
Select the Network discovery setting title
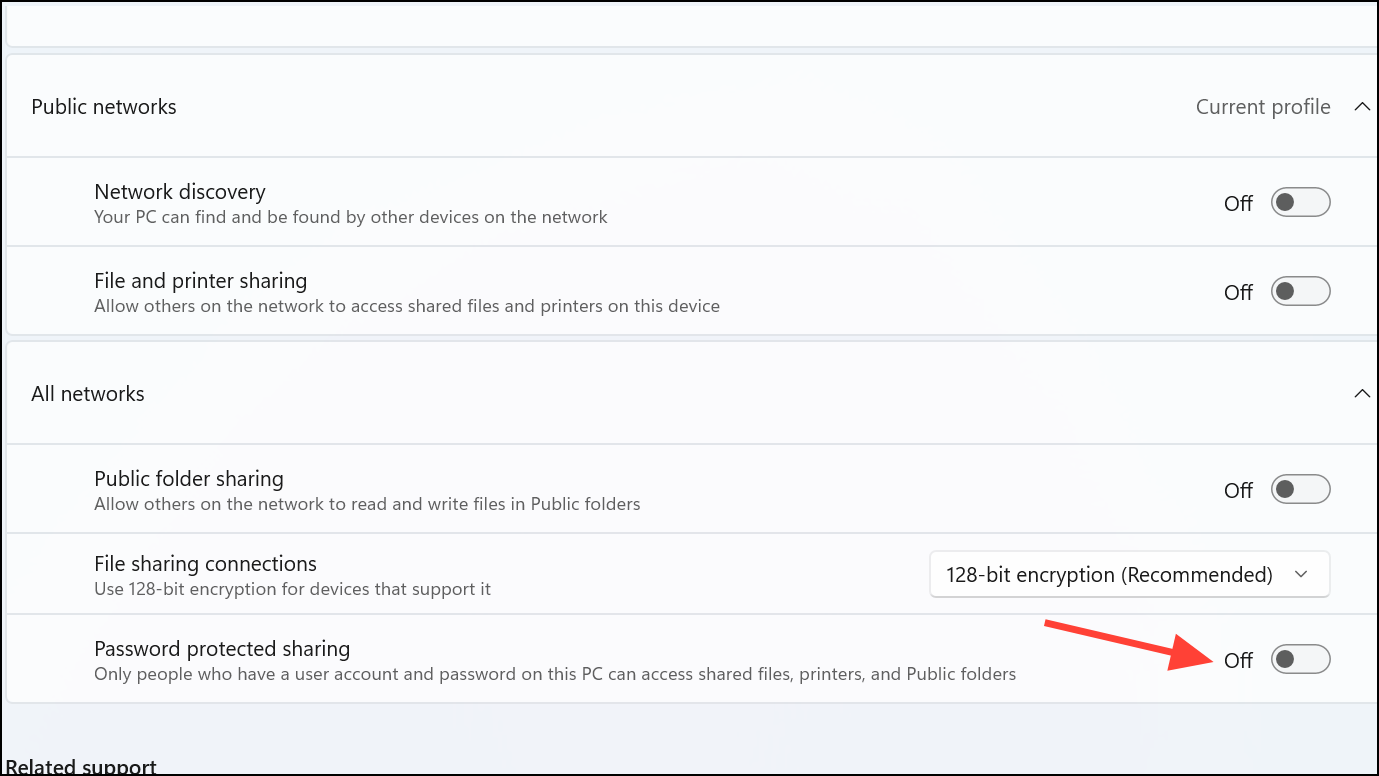click(180, 192)
